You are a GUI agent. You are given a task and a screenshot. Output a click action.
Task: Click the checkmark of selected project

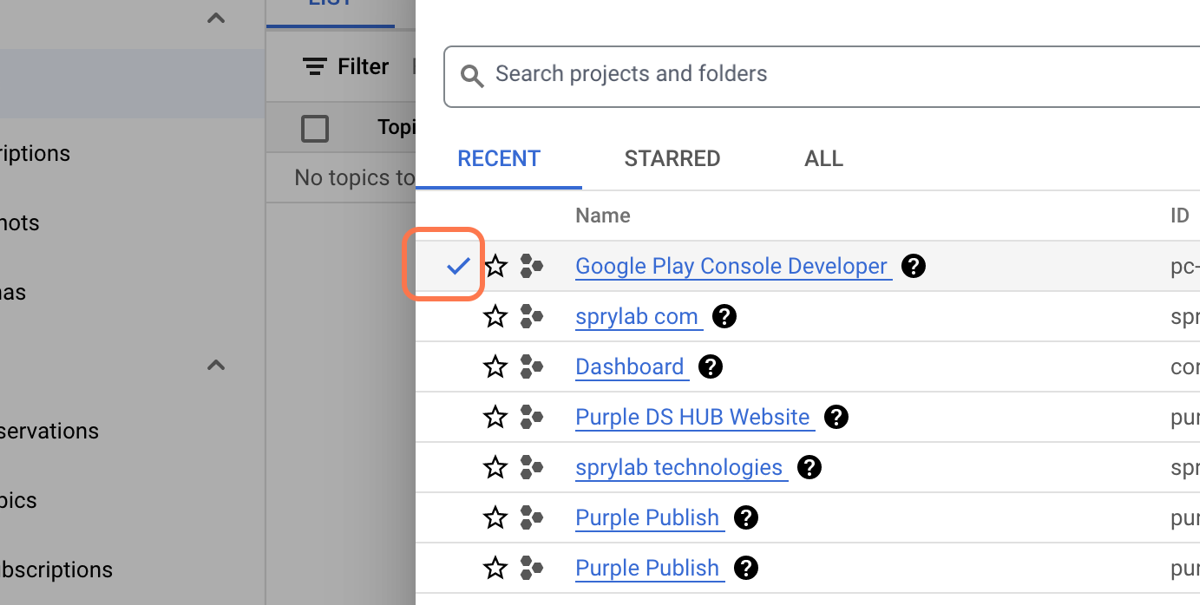point(458,266)
